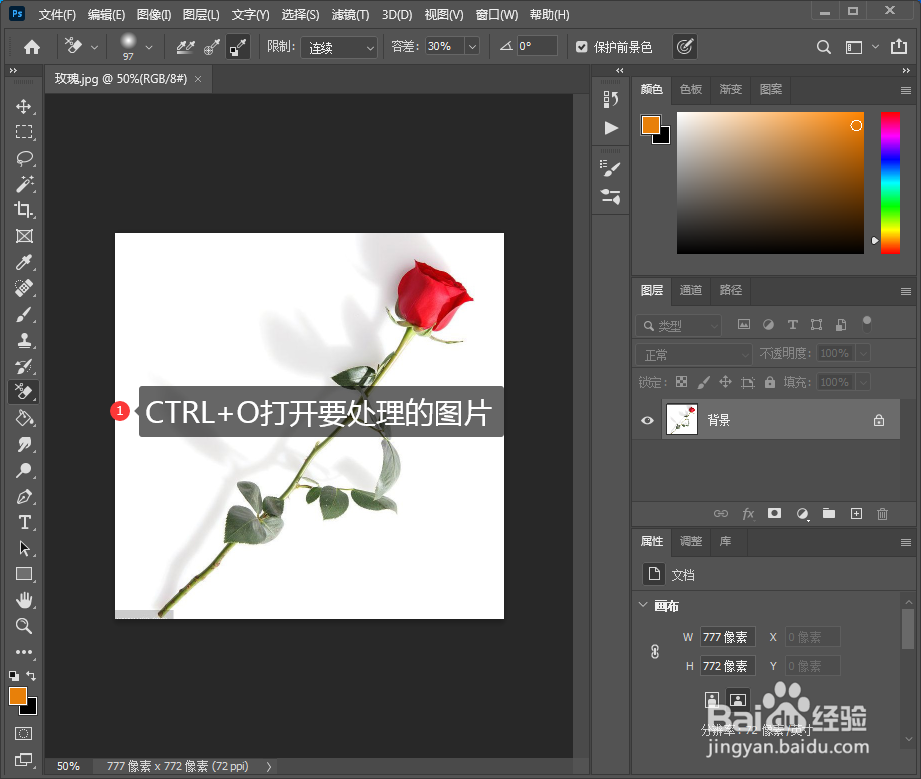
Task: Open the 滤镜(T) menu
Action: point(350,15)
